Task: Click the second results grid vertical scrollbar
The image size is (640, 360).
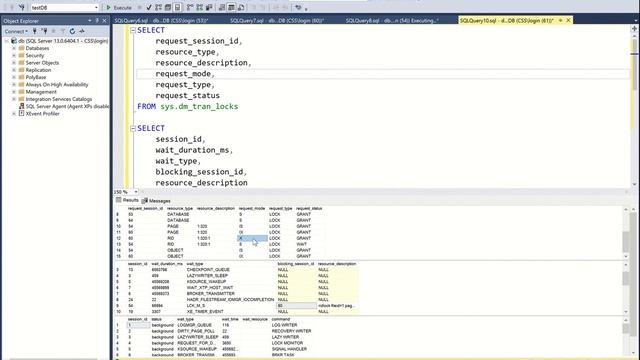Action: 626,288
